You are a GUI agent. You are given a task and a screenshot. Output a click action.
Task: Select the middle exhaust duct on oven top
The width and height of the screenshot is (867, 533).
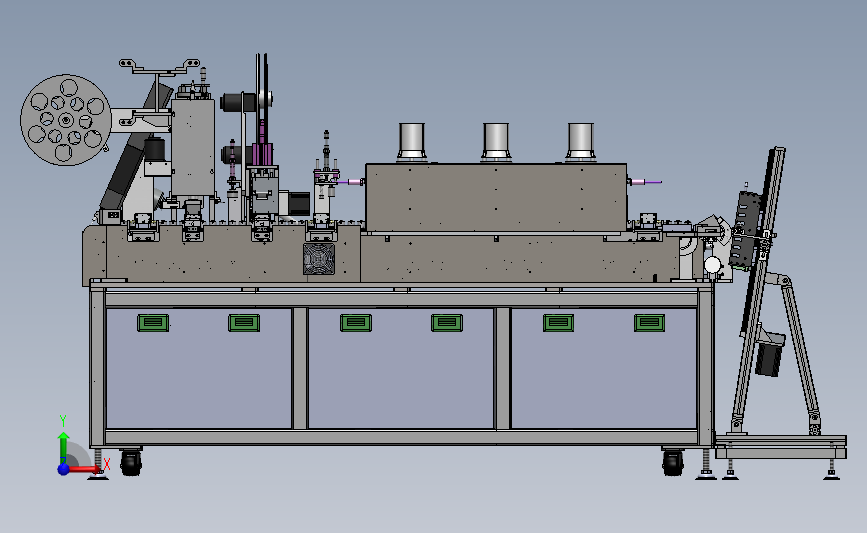click(496, 142)
